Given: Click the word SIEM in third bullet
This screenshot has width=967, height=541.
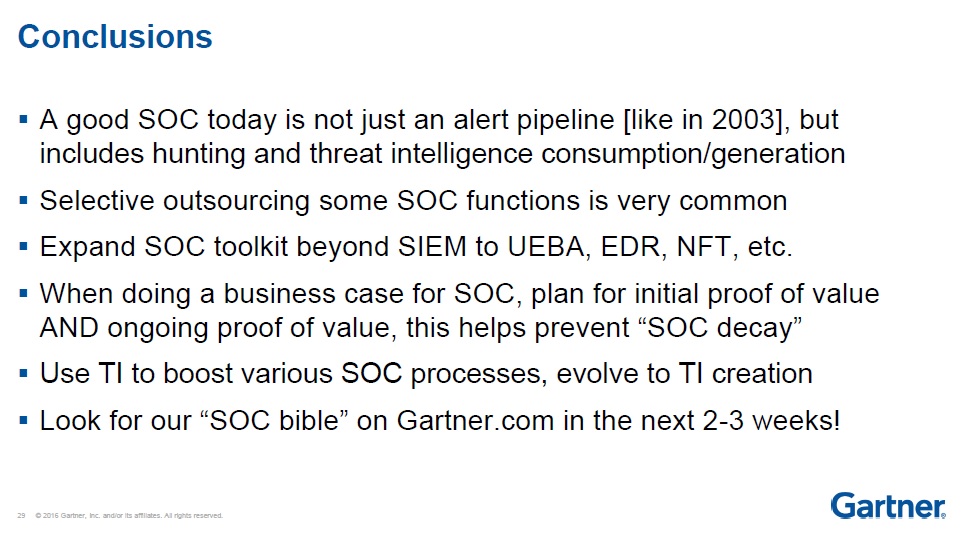Looking at the screenshot, I should [432, 247].
